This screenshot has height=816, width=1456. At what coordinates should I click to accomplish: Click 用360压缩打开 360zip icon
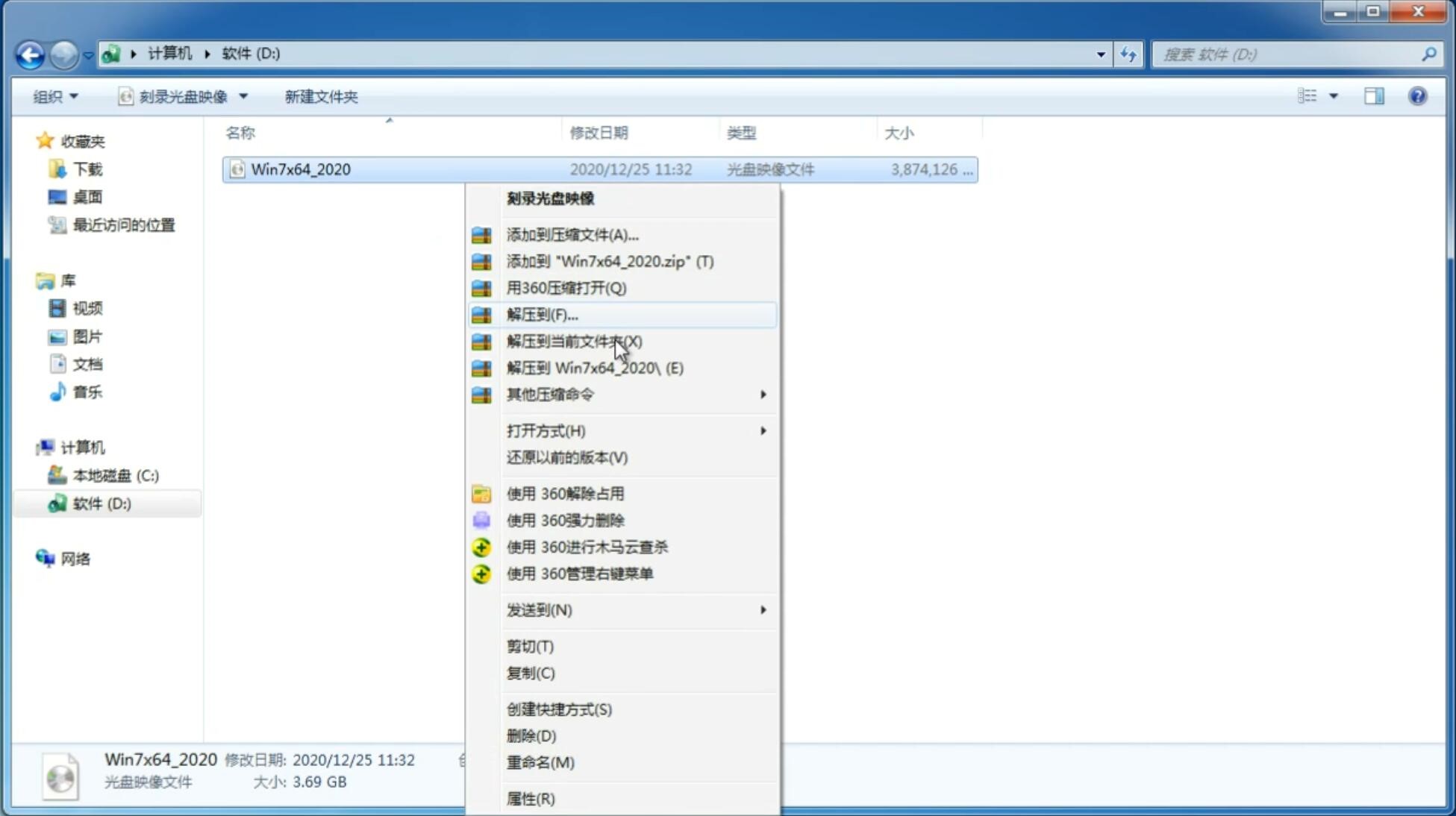click(x=481, y=287)
